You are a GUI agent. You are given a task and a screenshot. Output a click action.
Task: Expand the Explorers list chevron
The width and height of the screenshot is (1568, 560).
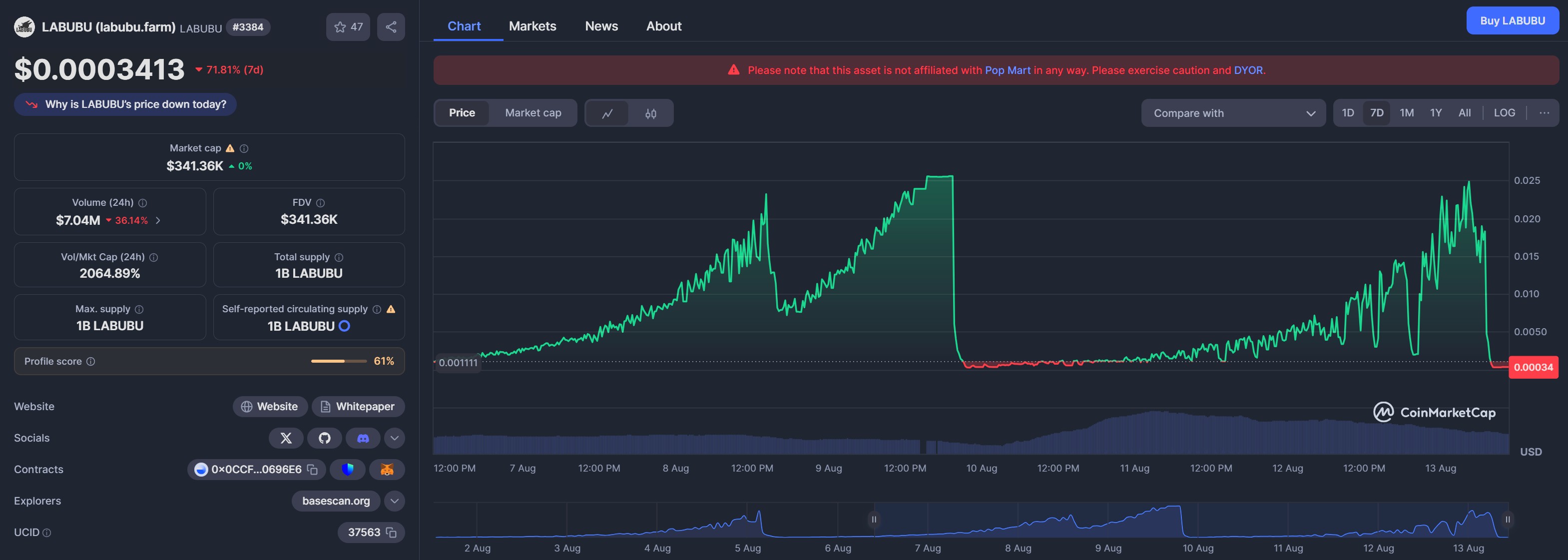tap(395, 501)
